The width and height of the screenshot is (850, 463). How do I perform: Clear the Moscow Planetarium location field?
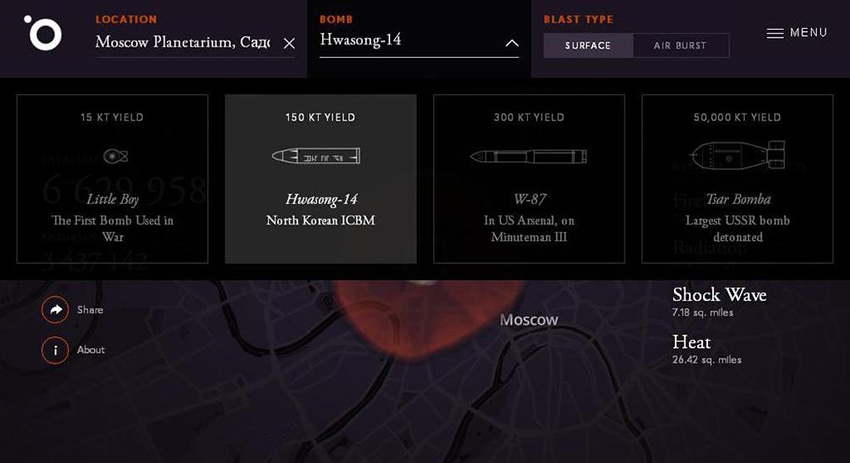click(x=289, y=43)
